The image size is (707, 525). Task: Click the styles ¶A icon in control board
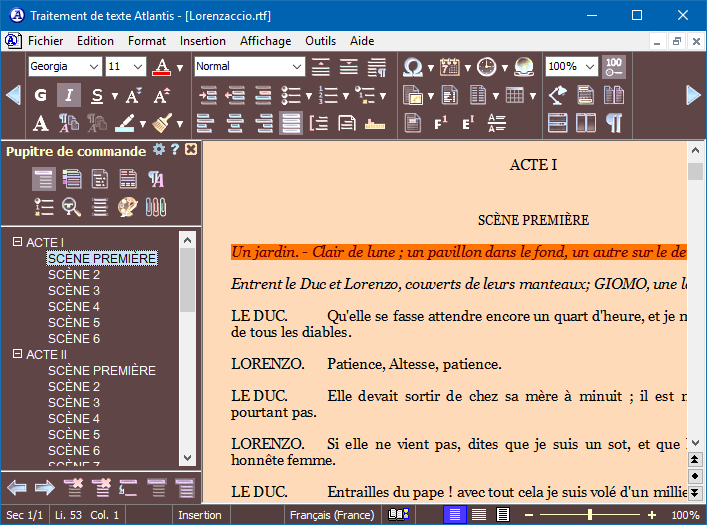pyautogui.click(x=156, y=179)
